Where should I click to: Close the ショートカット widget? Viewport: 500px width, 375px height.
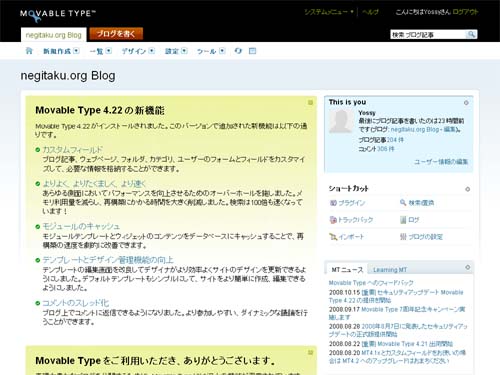coord(468,189)
